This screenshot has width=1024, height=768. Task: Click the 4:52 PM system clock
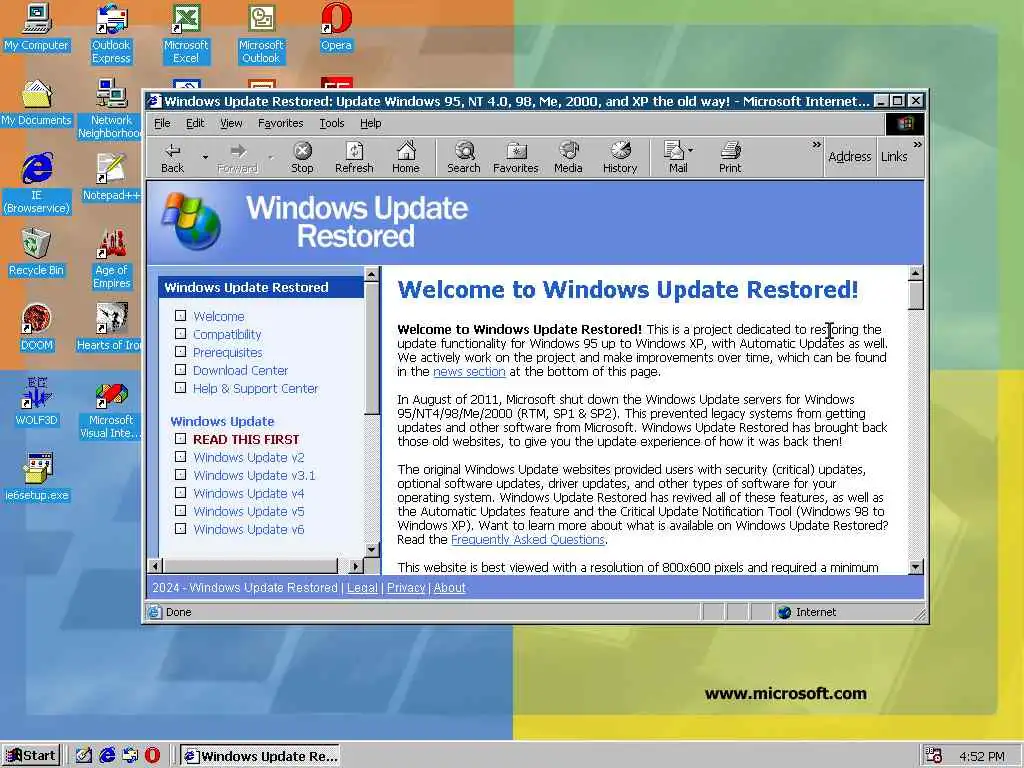982,756
